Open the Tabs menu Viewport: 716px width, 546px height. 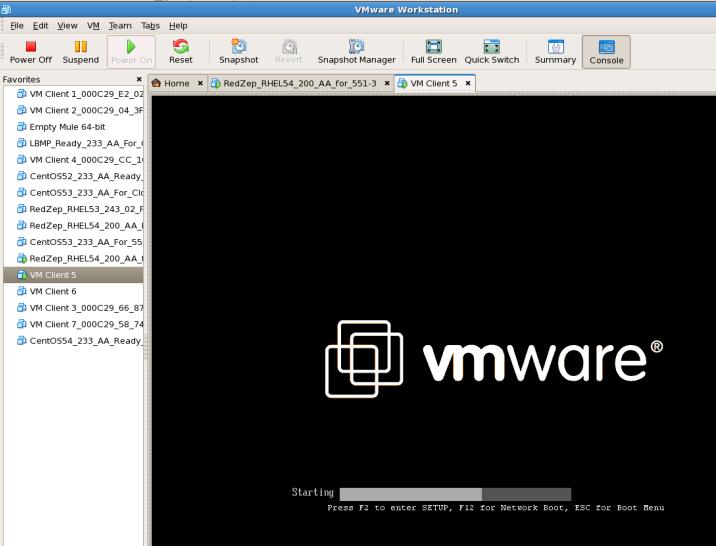150,26
